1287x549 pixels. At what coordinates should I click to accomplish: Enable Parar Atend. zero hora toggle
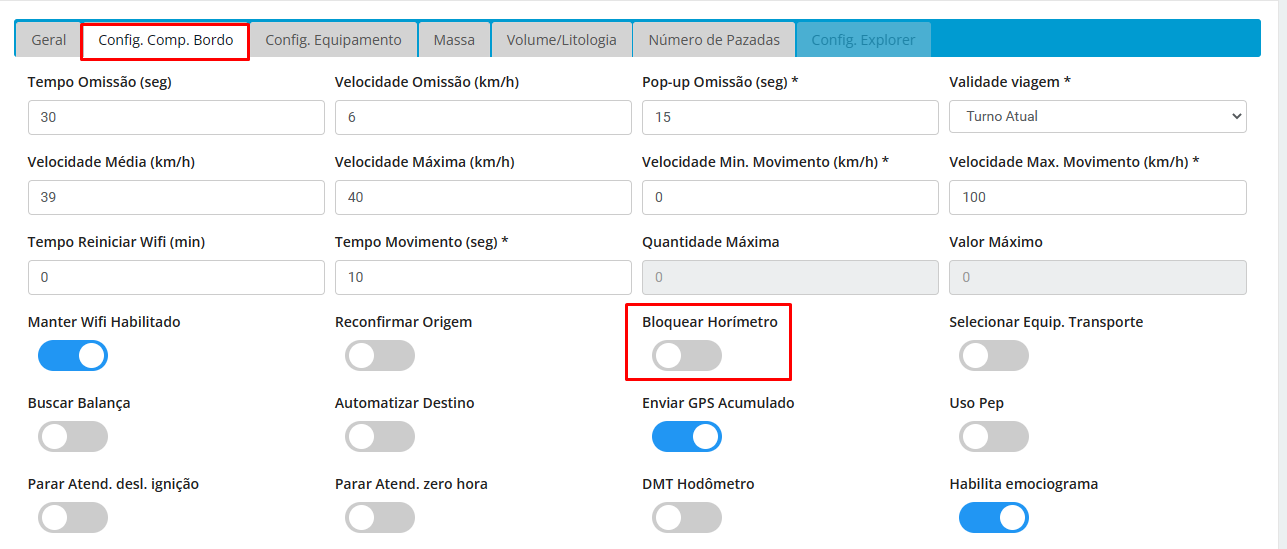(380, 518)
